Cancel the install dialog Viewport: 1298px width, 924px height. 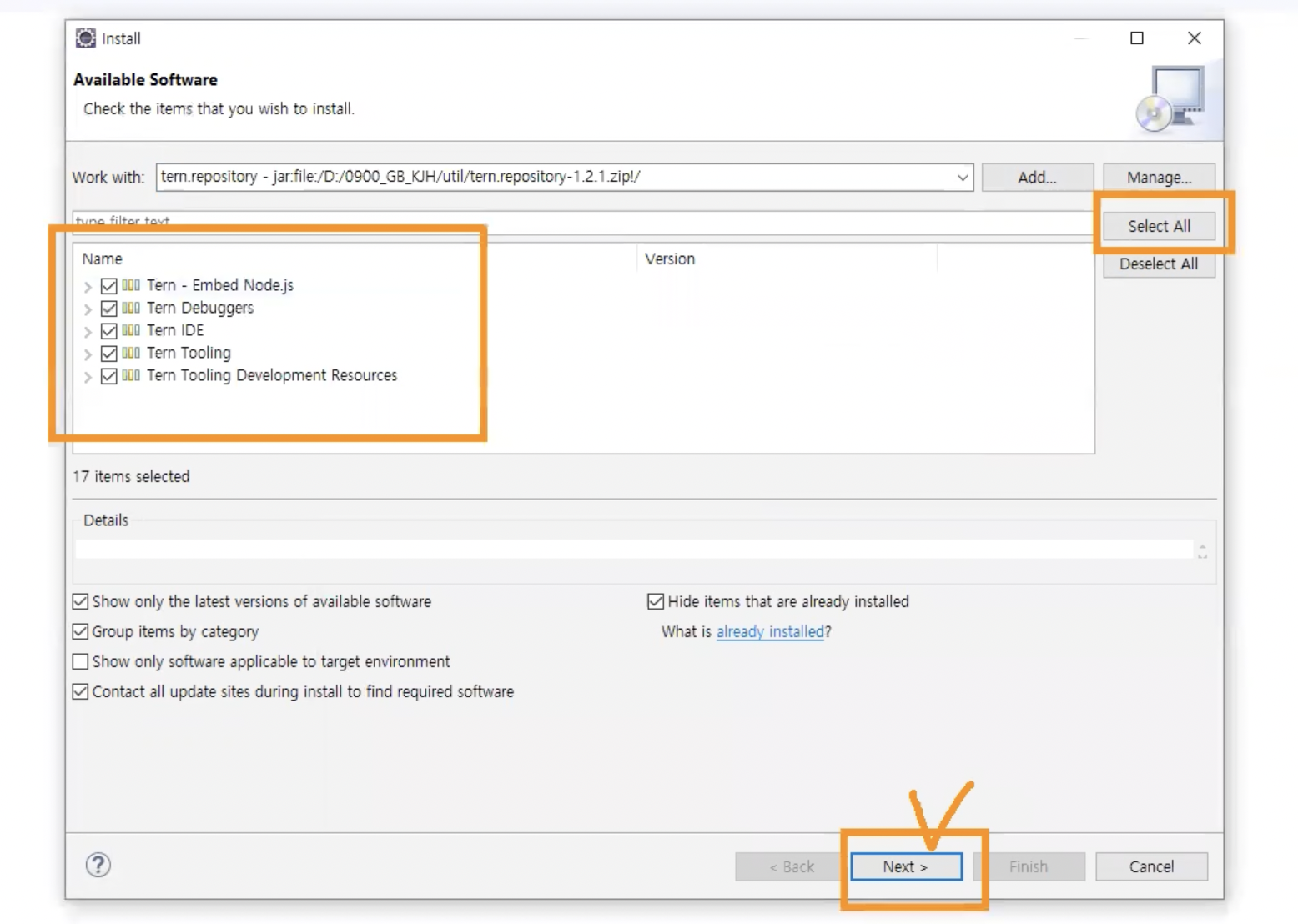(x=1151, y=866)
